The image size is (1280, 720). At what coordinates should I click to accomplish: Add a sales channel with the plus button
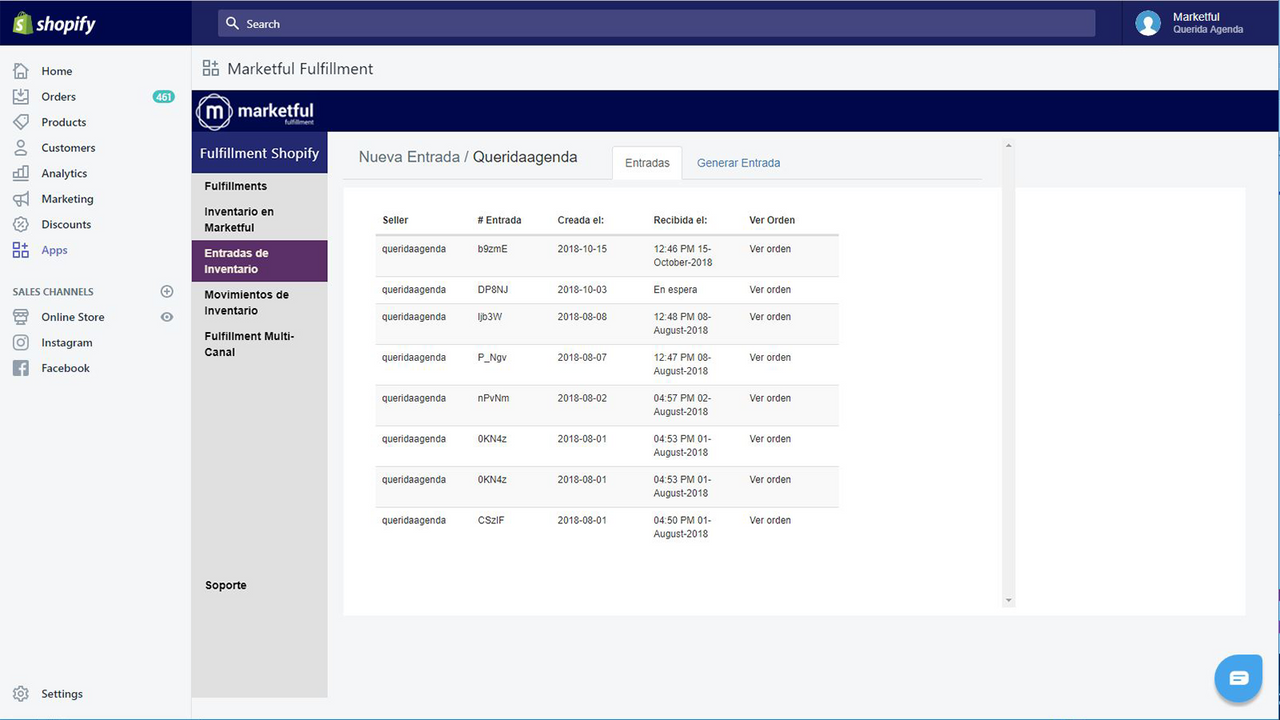pyautogui.click(x=166, y=291)
